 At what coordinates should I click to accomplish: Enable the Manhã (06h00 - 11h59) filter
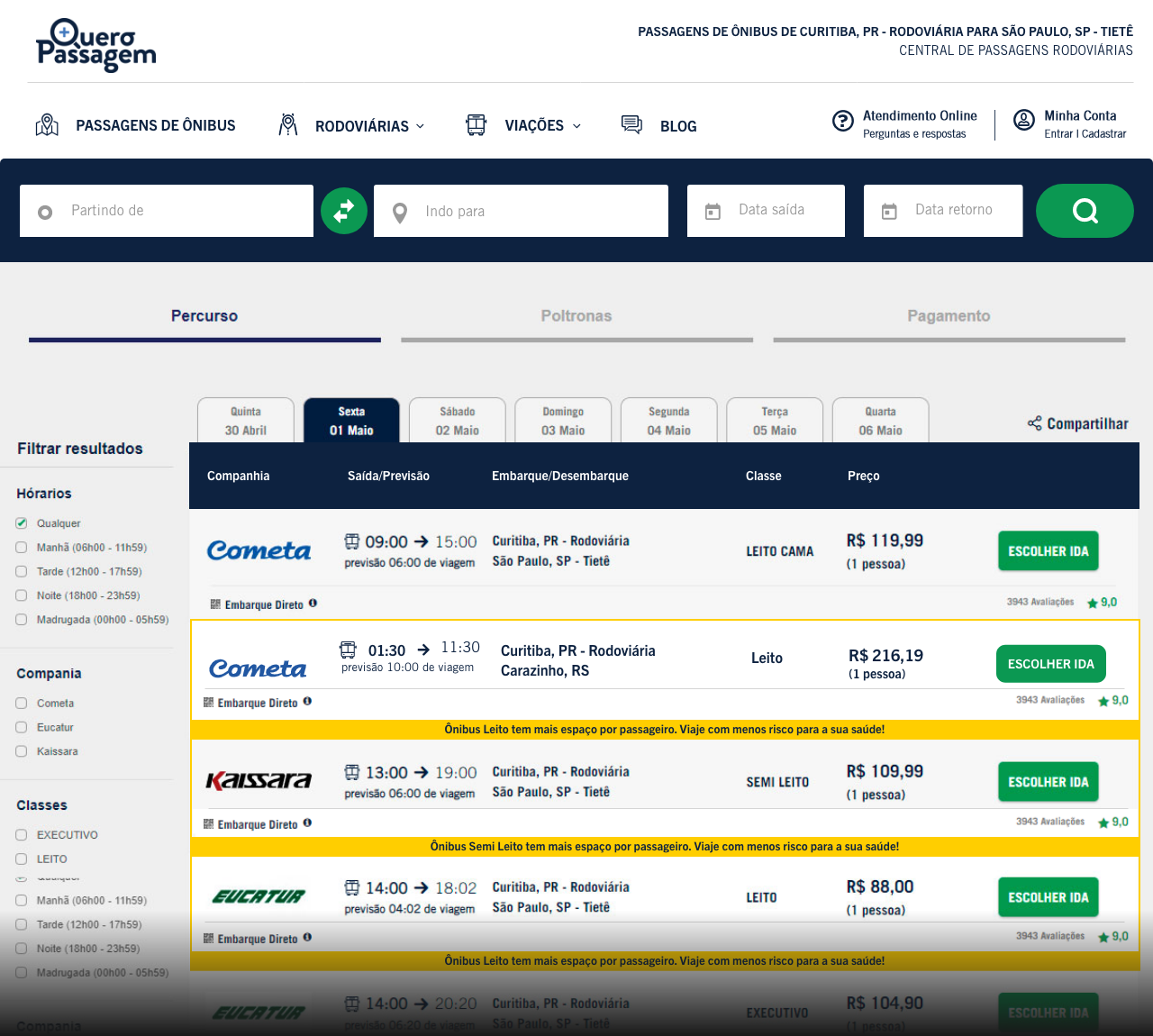[22, 548]
